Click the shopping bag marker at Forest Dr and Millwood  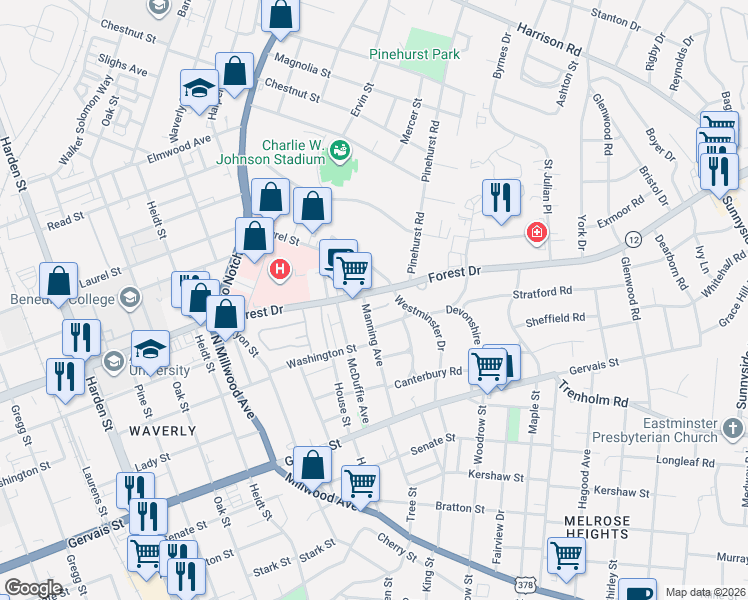click(226, 315)
